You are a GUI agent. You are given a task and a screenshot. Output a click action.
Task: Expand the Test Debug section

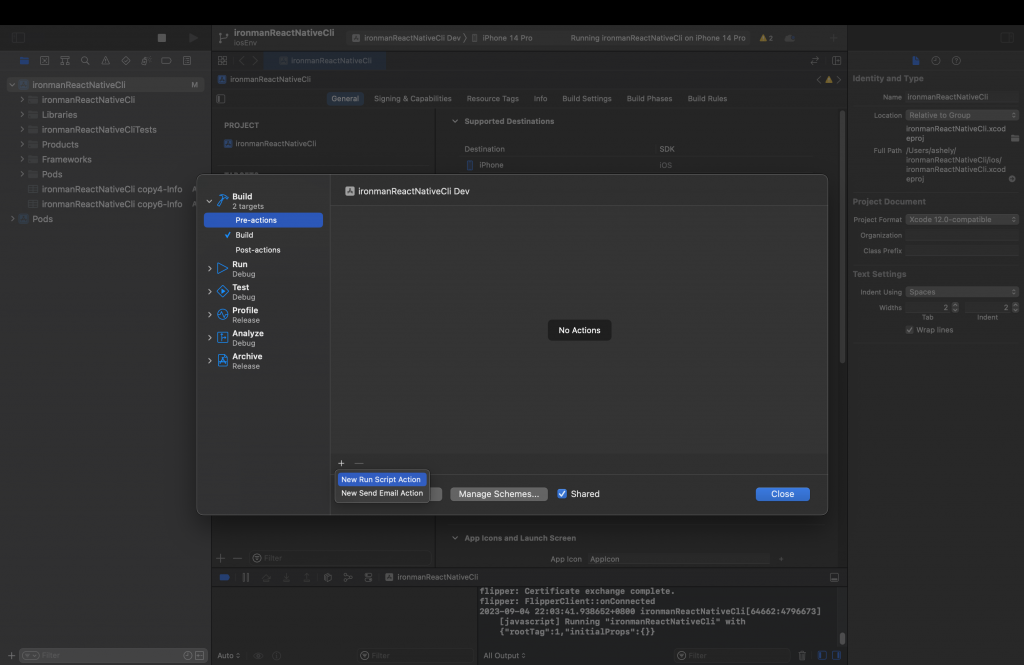click(210, 291)
